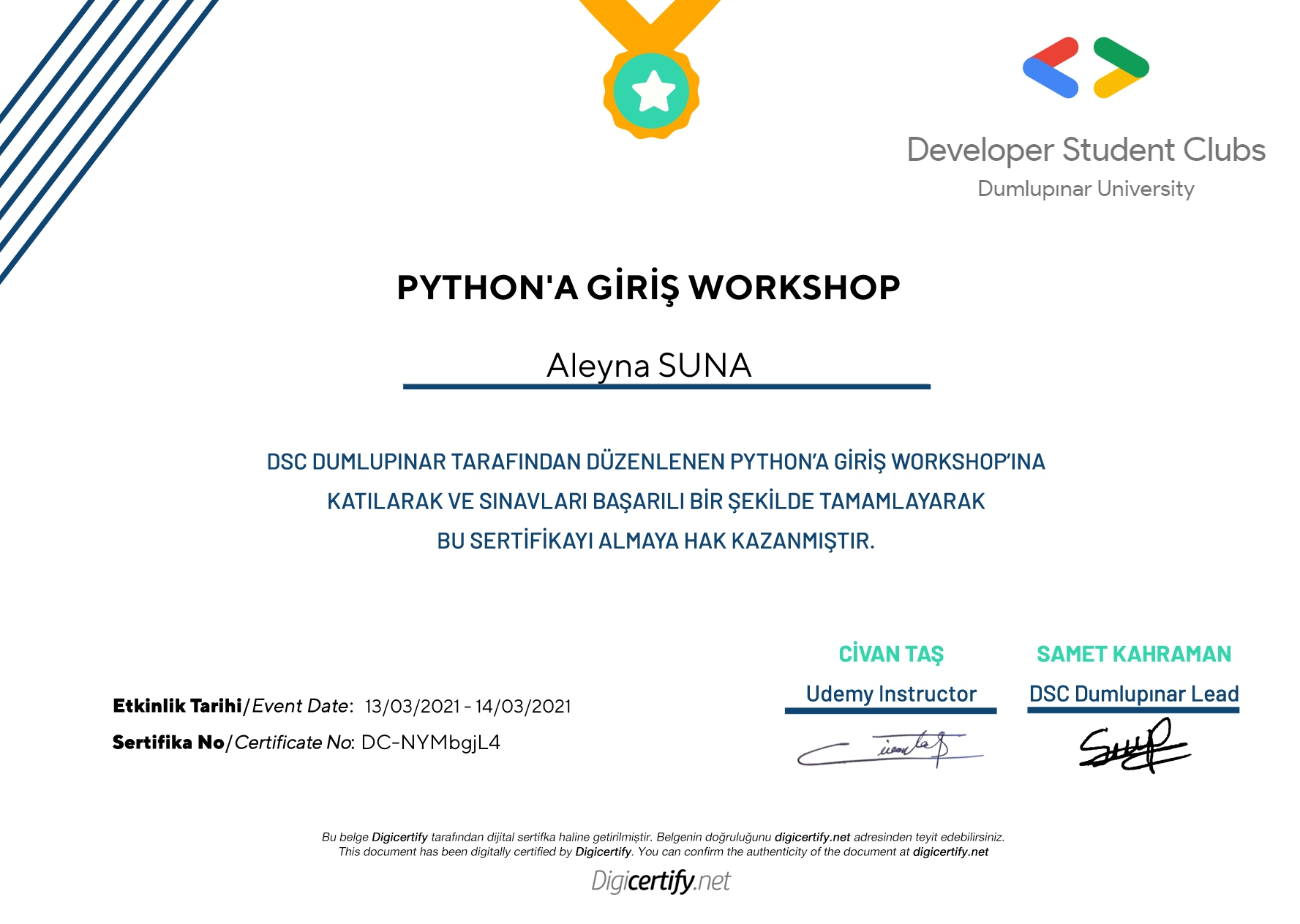Click the right chevron of the DSC logo
1300x924 pixels.
point(1121,67)
